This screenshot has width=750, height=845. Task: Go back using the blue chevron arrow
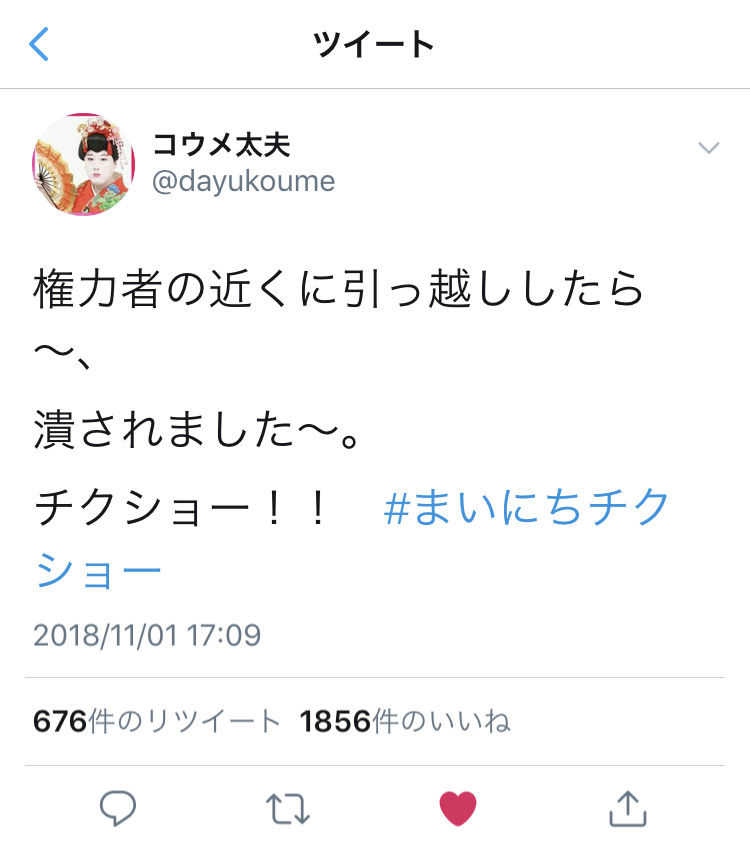tap(39, 44)
